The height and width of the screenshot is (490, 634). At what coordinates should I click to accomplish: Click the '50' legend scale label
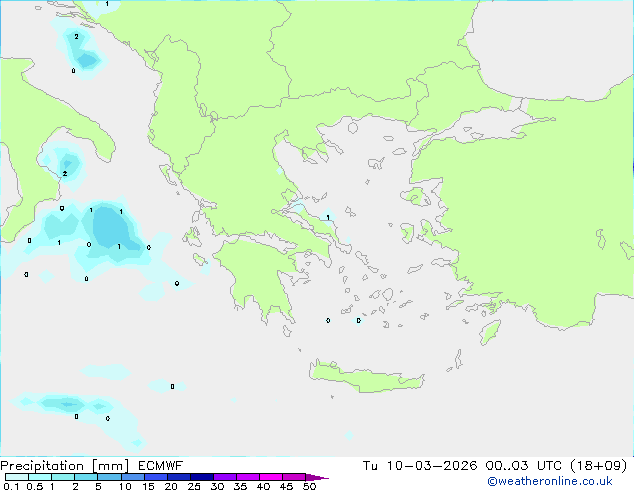(310, 486)
